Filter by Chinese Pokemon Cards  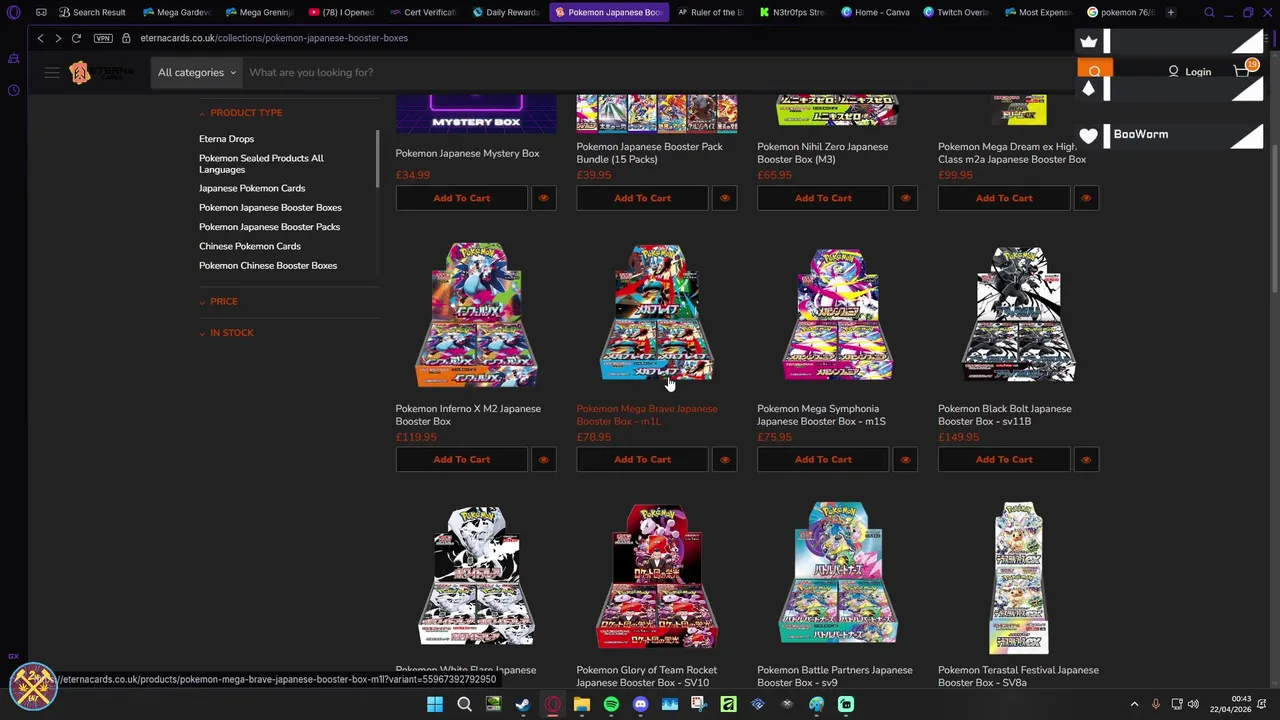tap(249, 246)
